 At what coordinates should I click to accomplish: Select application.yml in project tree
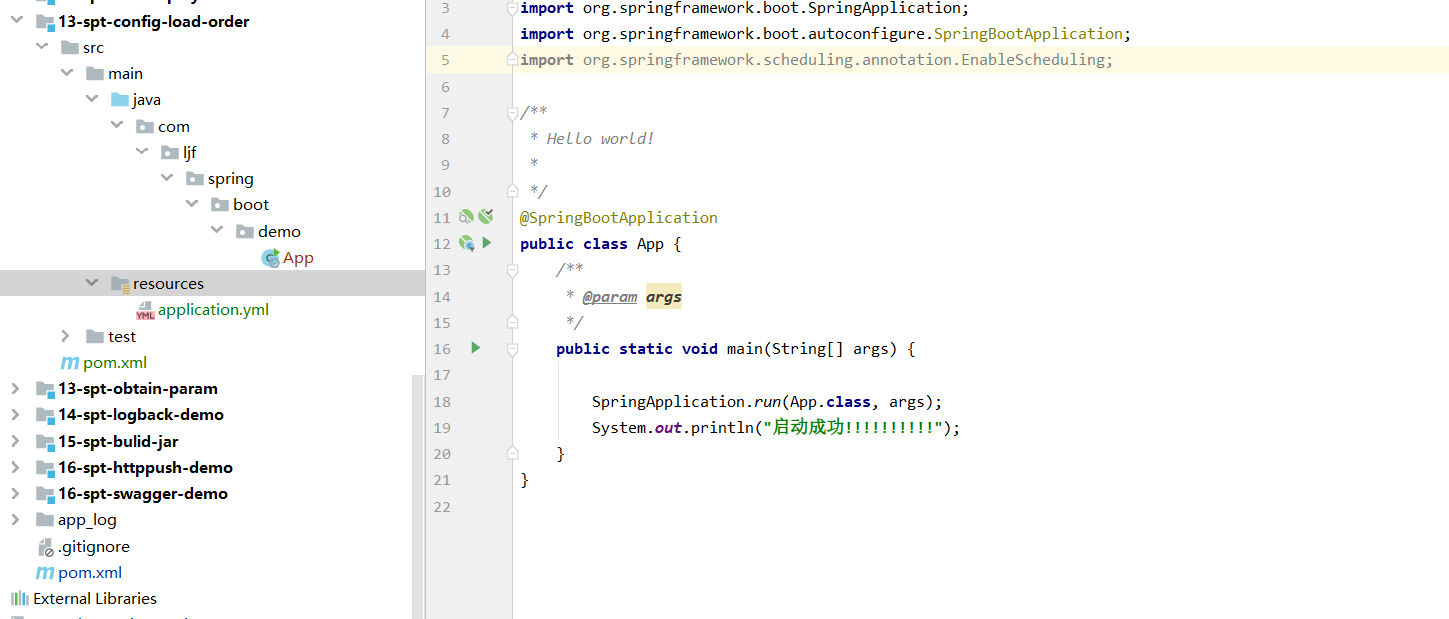click(213, 310)
